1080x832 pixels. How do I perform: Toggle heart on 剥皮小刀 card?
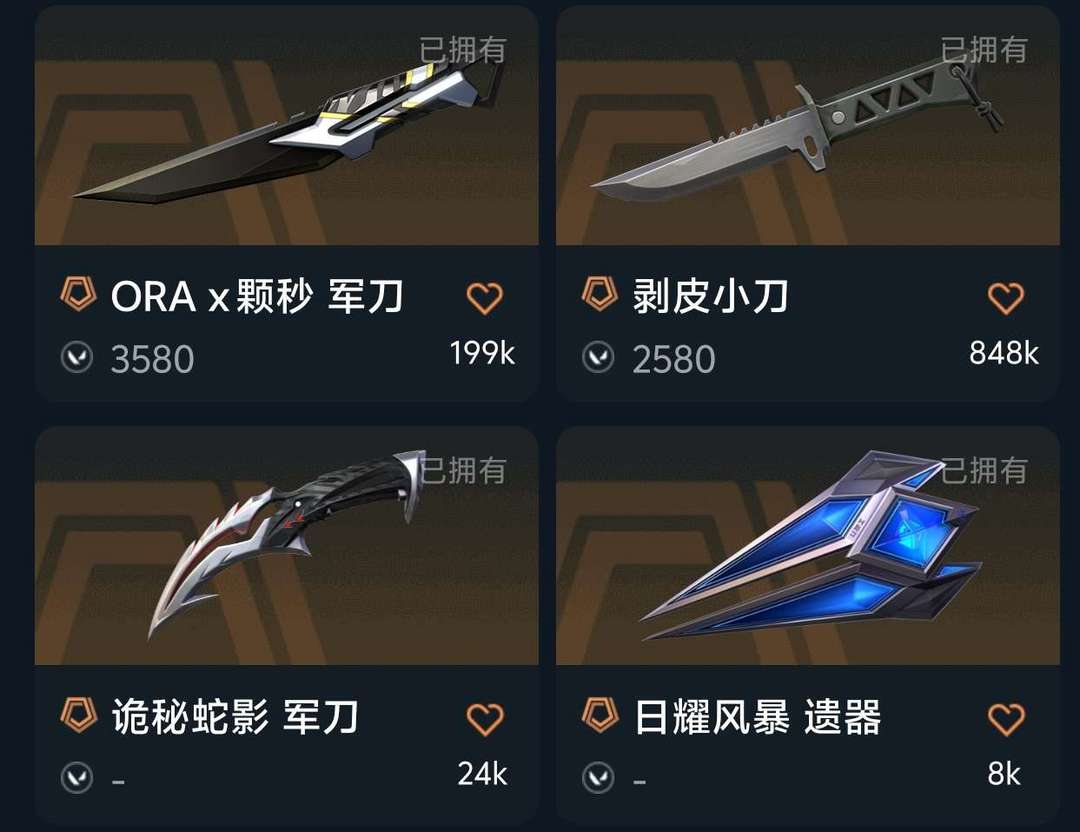(1006, 298)
